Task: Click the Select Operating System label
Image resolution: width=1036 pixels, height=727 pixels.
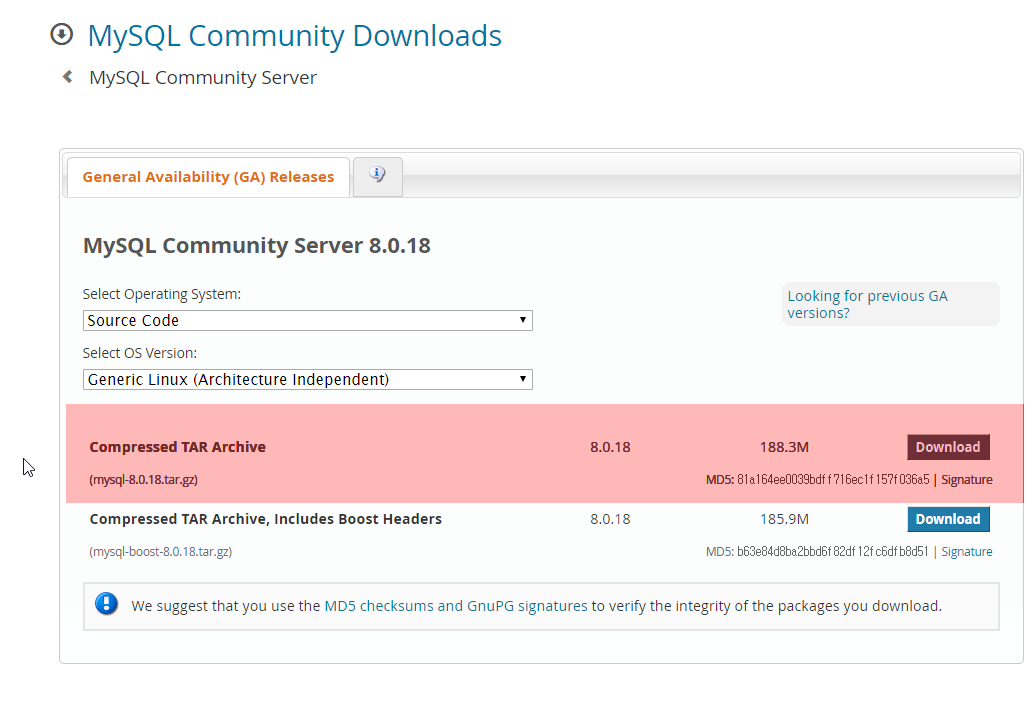Action: pyautogui.click(x=162, y=294)
